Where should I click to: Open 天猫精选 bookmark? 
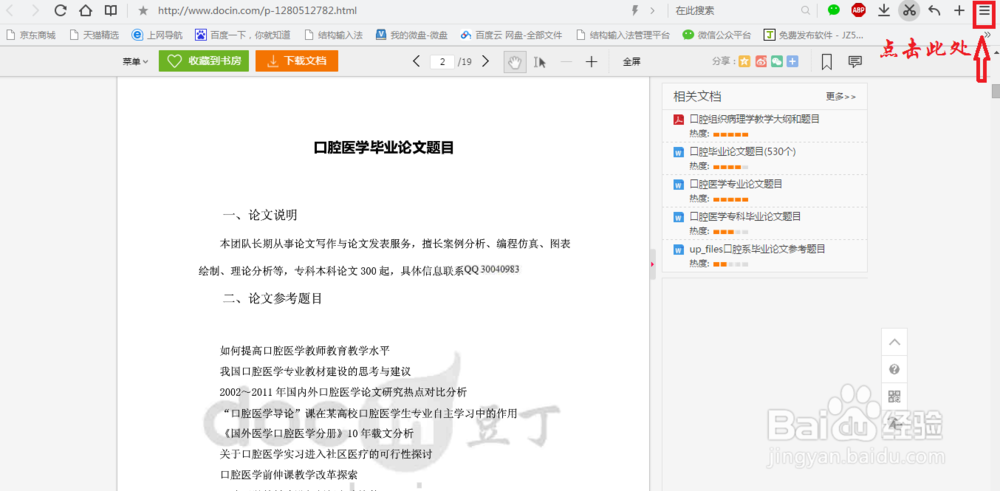coord(94,35)
